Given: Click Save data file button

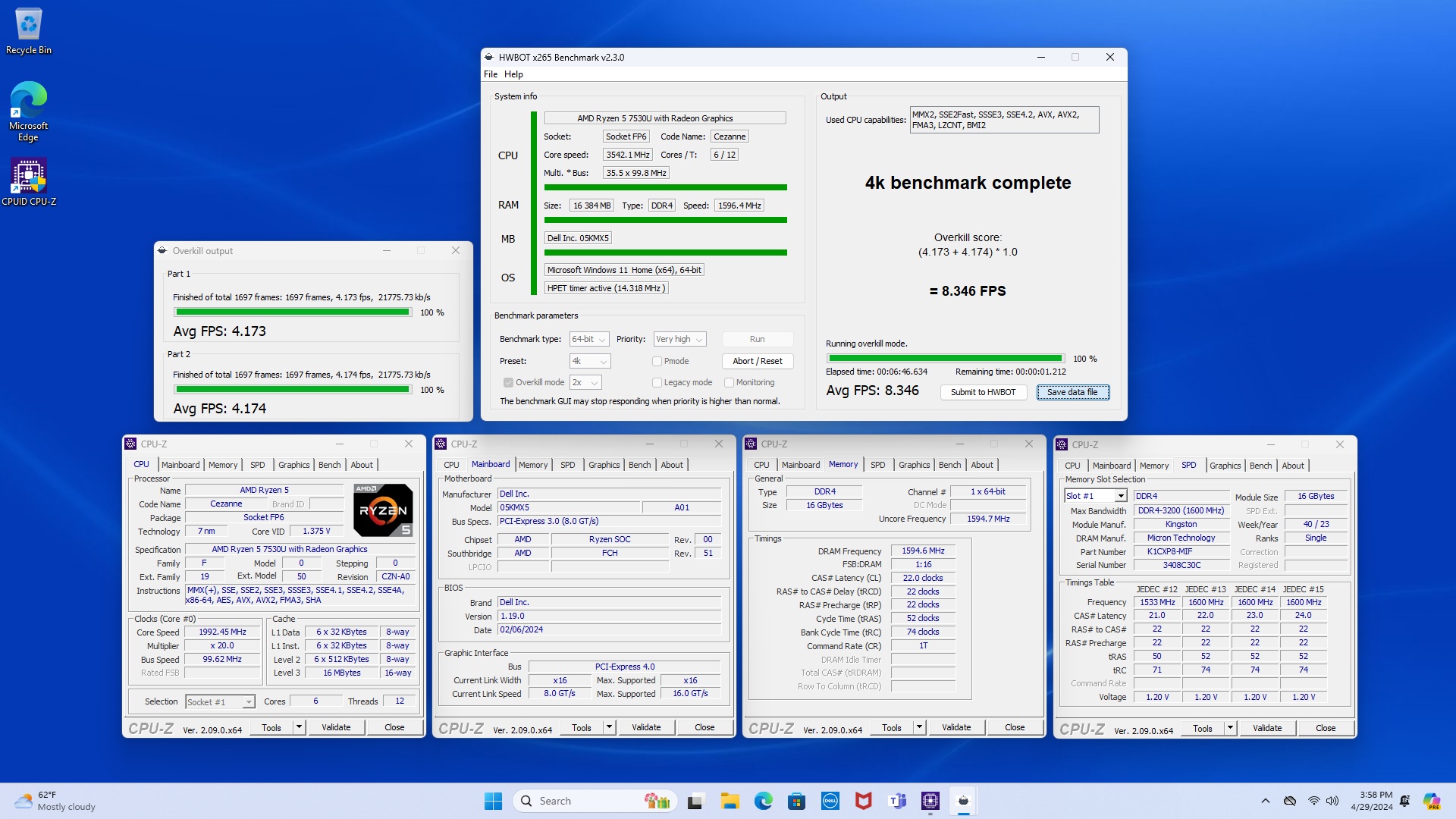Looking at the screenshot, I should [x=1072, y=392].
